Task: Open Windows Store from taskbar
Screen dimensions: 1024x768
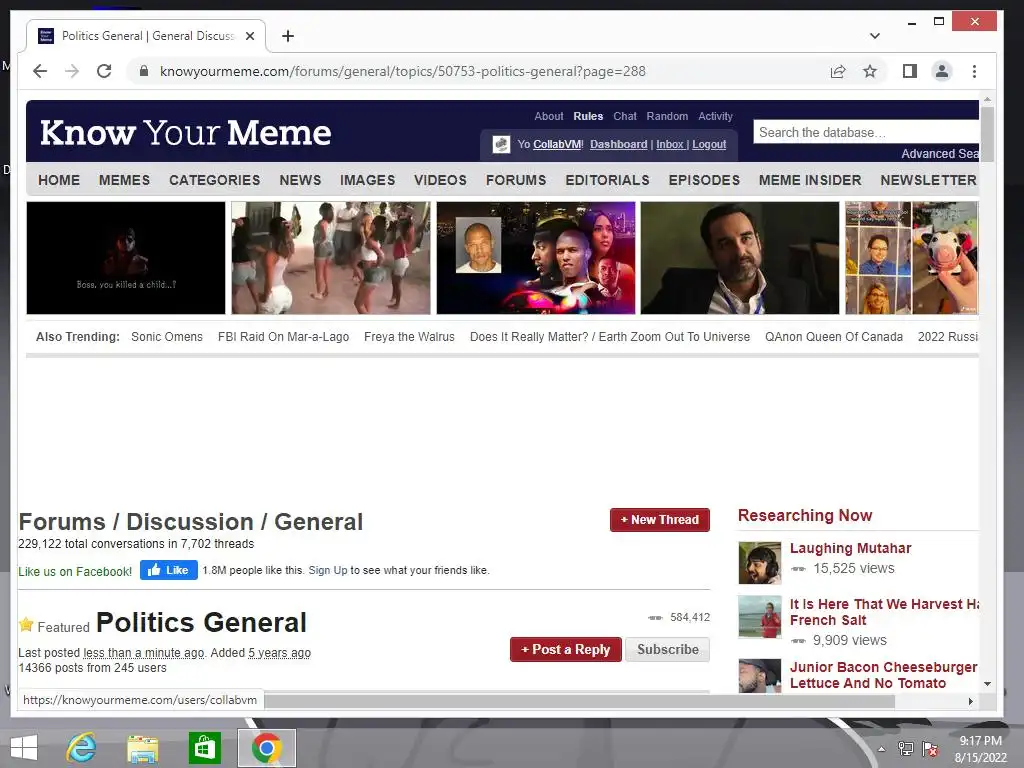Action: coord(204,748)
